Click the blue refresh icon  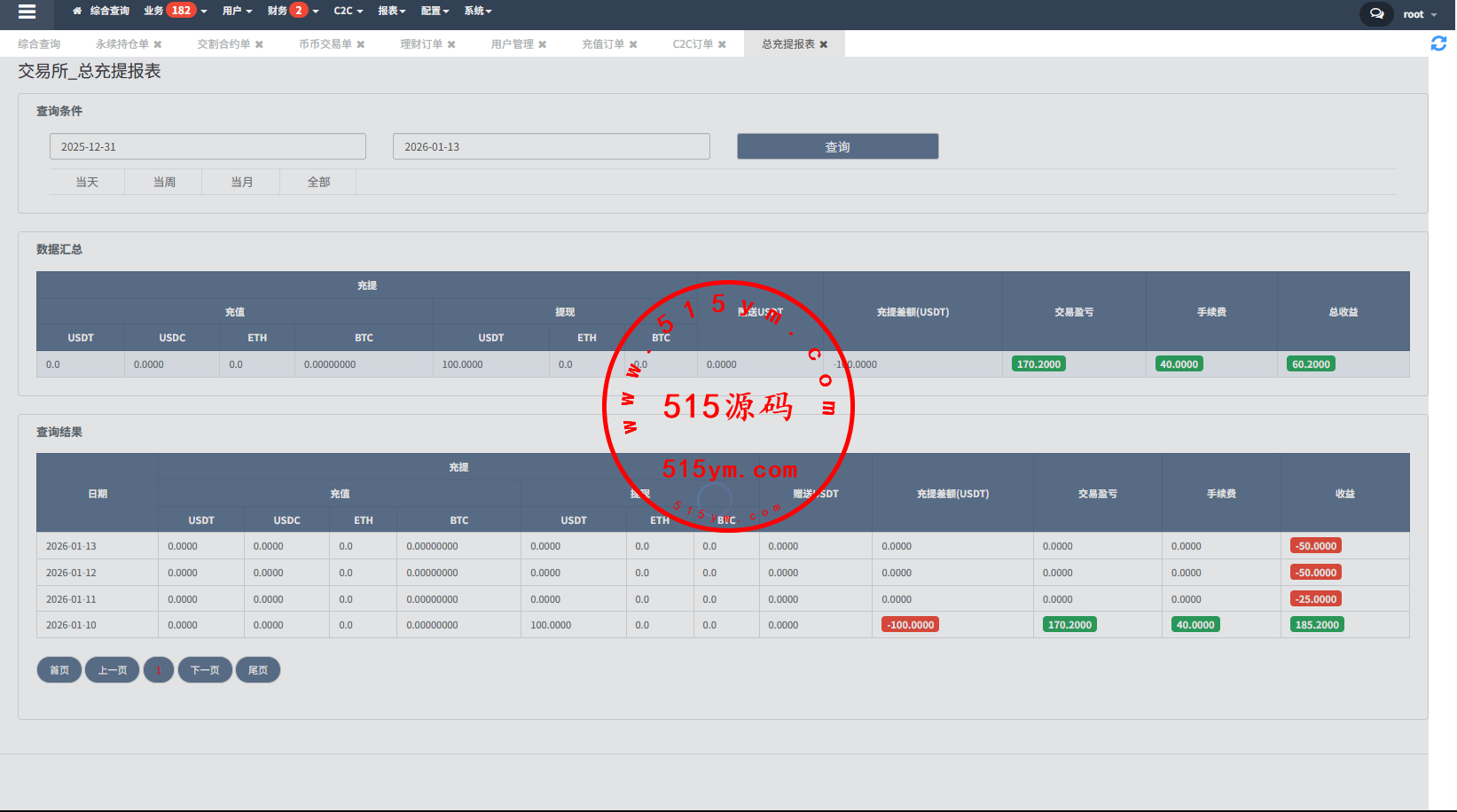pyautogui.click(x=1438, y=43)
